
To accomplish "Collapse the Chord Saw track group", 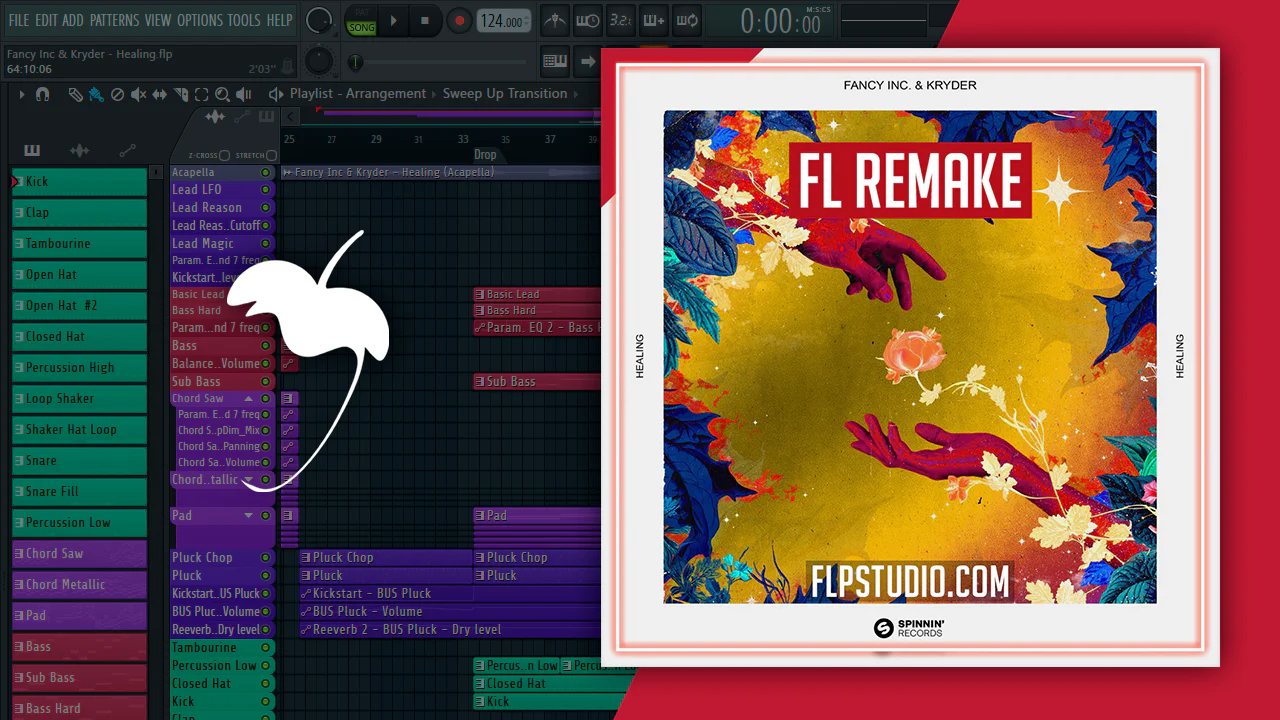I will tap(249, 399).
